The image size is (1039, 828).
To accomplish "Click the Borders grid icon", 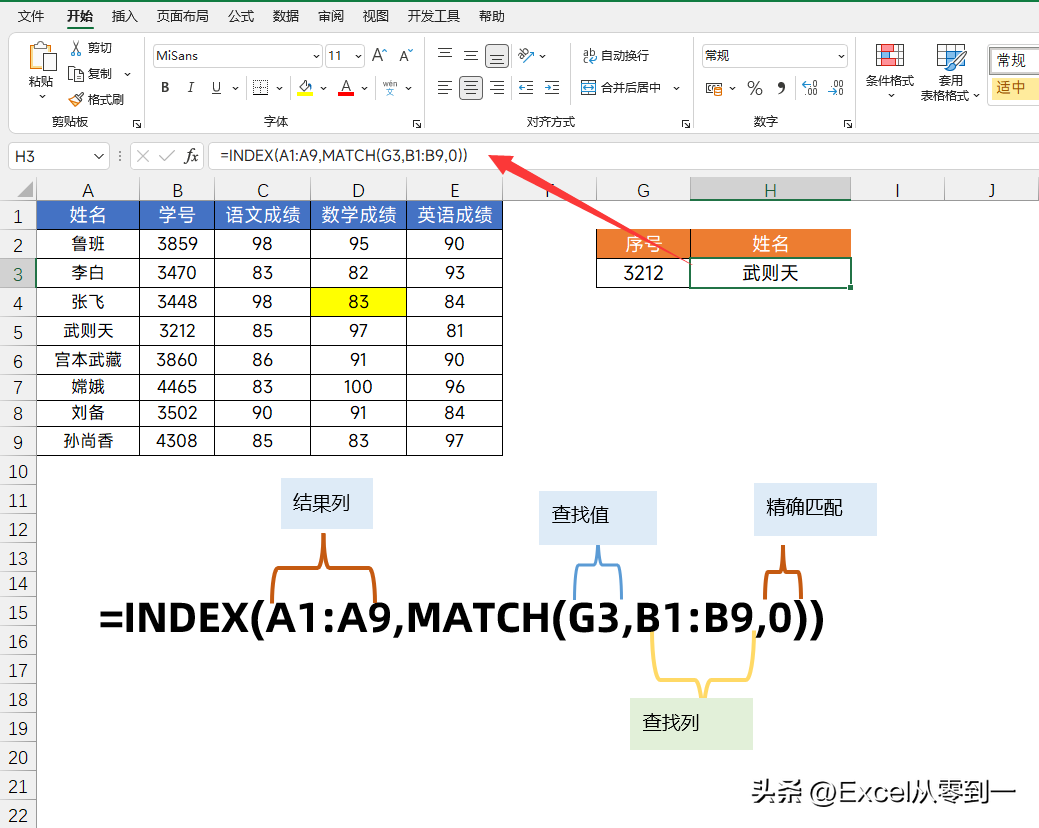I will (x=260, y=87).
